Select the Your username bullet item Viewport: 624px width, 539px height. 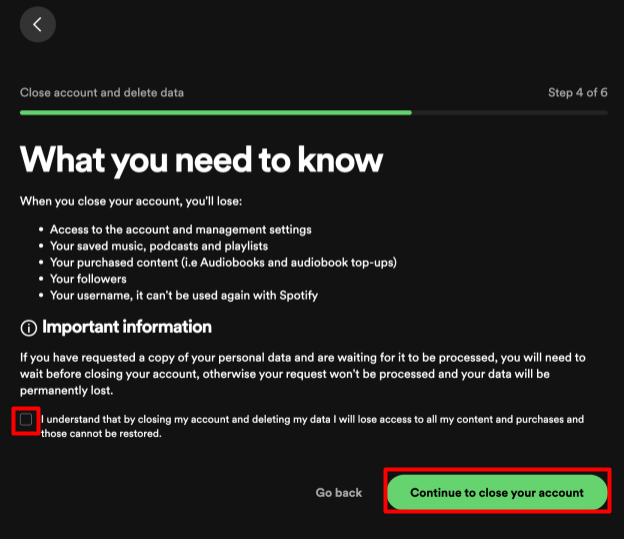[x=185, y=295]
